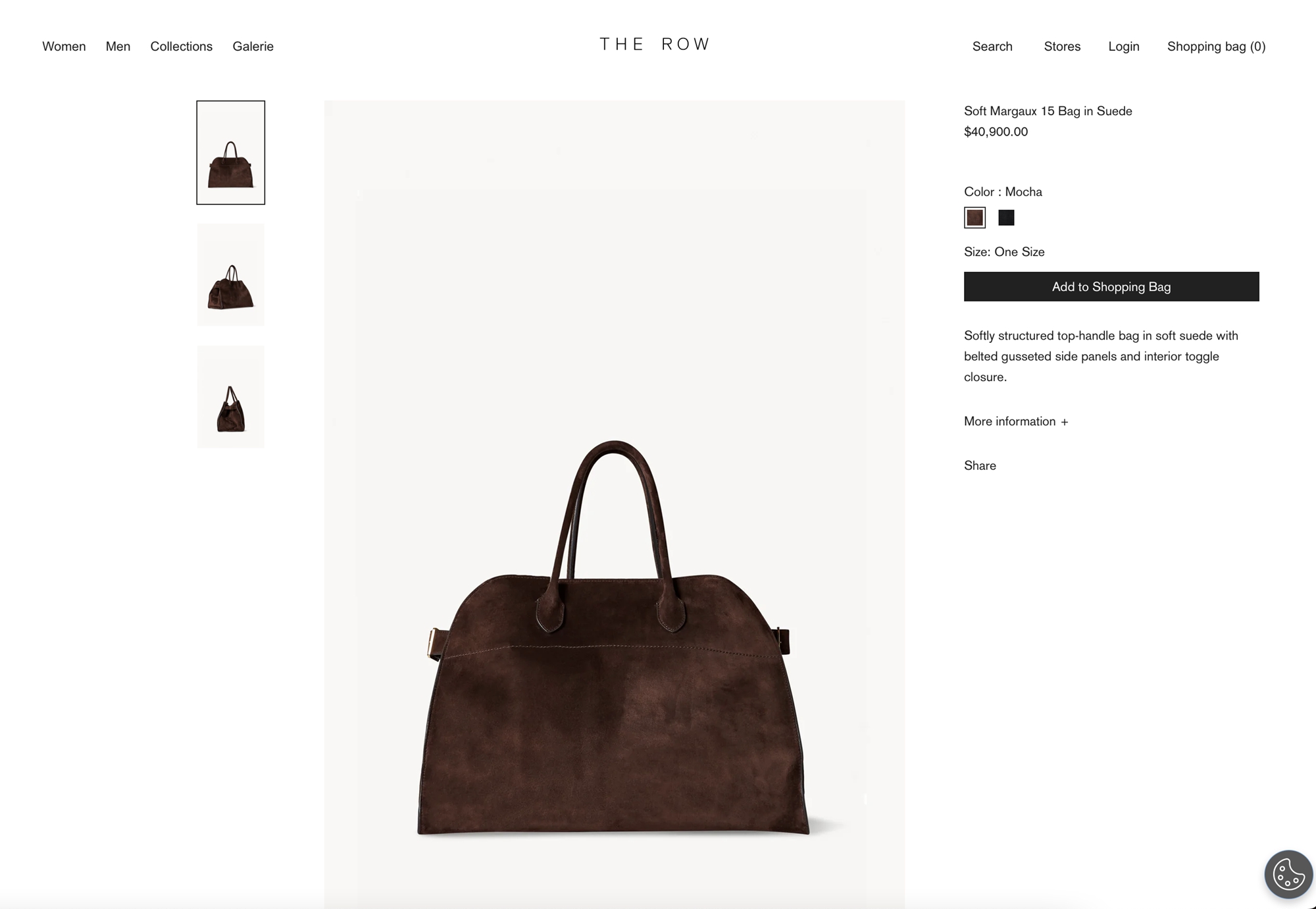Click Add to Shopping Bag button
Viewport: 1316px width, 909px height.
tap(1111, 286)
